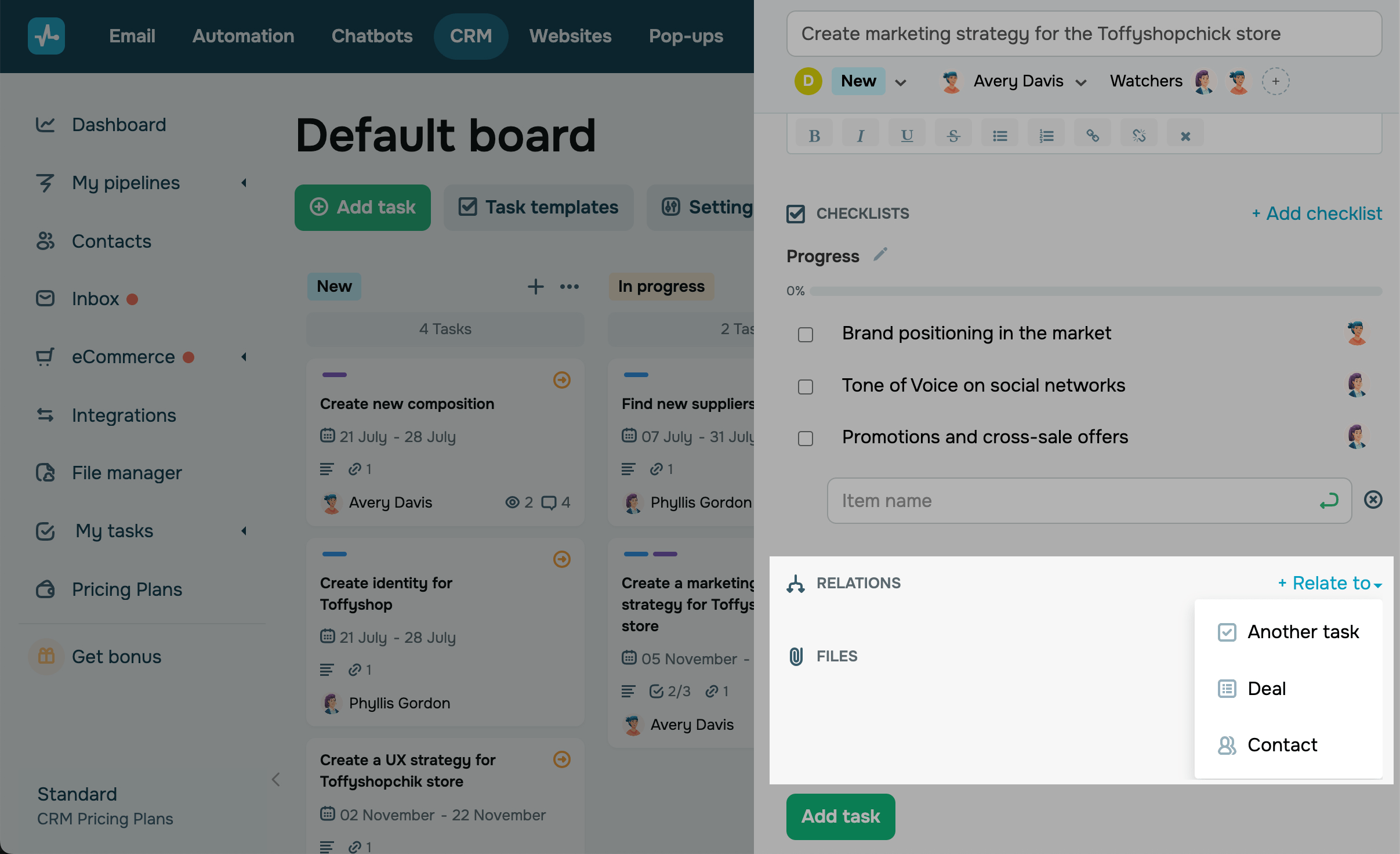Screen dimensions: 1400x854
Task: Apply strikethrough formatting in the editor
Action: click(953, 136)
